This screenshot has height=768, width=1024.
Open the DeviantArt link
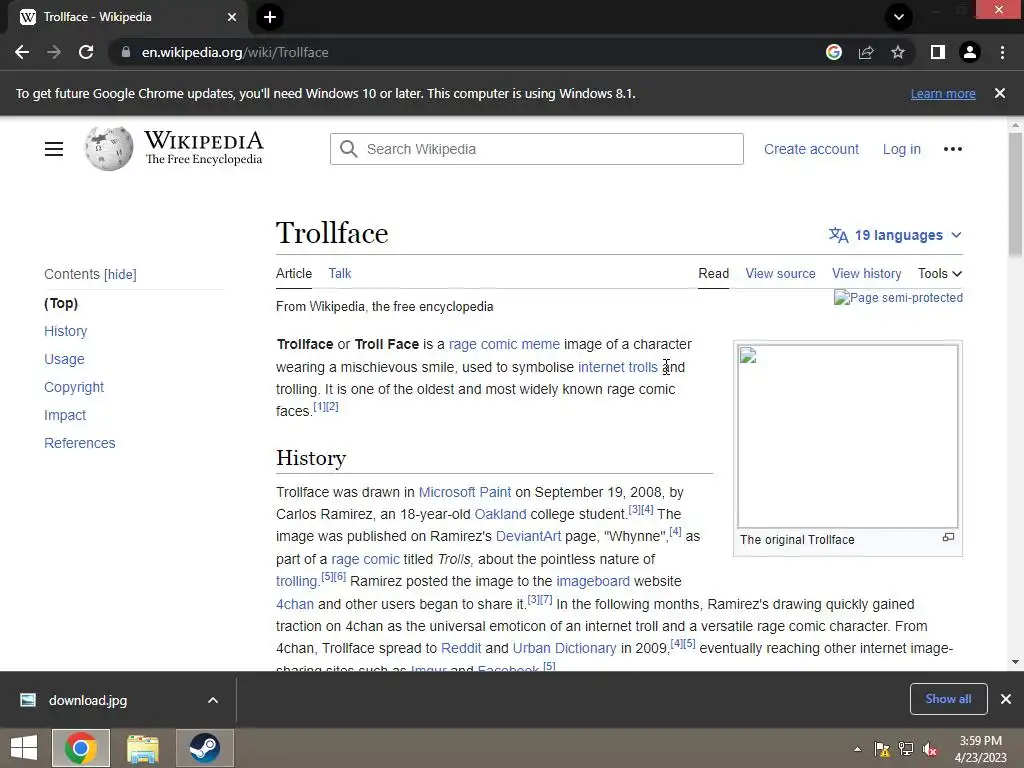tap(528, 536)
